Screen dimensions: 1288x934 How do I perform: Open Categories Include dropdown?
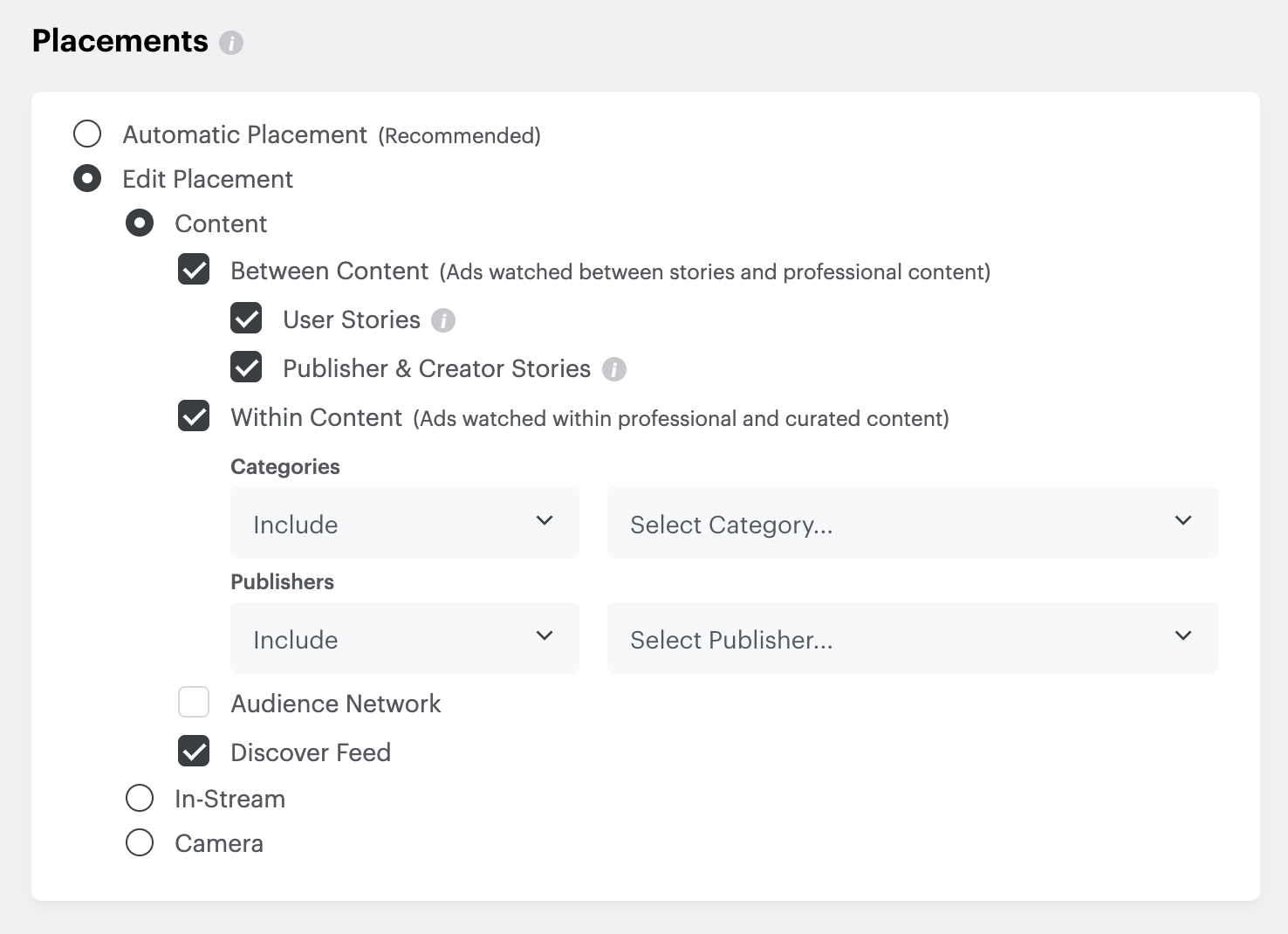[x=405, y=523]
